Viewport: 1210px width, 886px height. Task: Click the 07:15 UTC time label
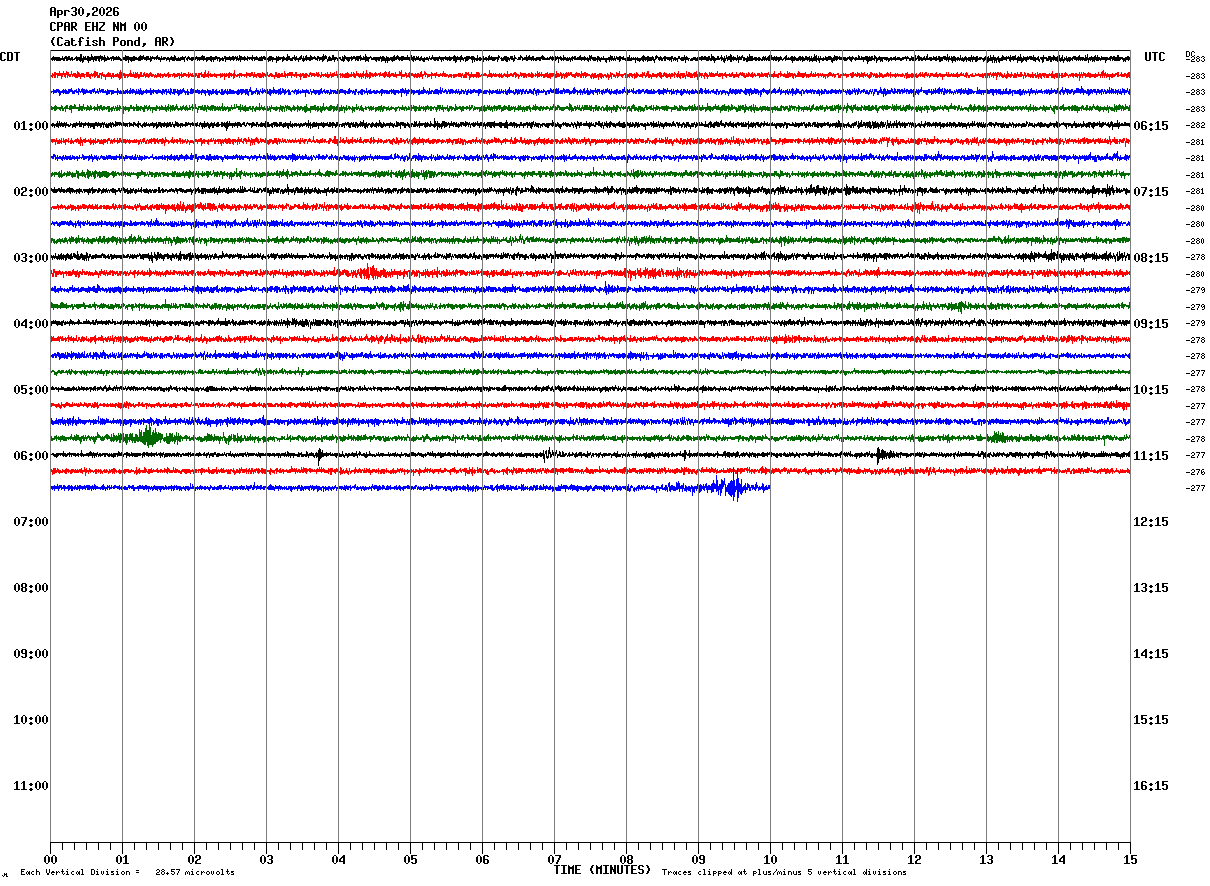pyautogui.click(x=1151, y=191)
